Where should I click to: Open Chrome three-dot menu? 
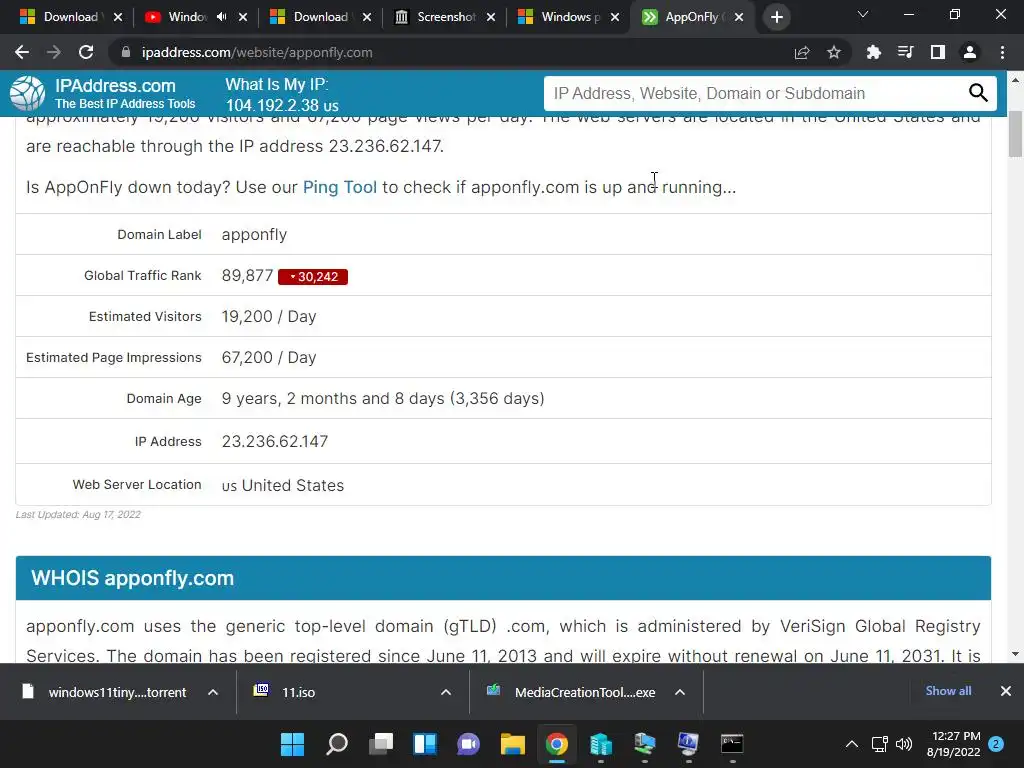(x=1002, y=52)
